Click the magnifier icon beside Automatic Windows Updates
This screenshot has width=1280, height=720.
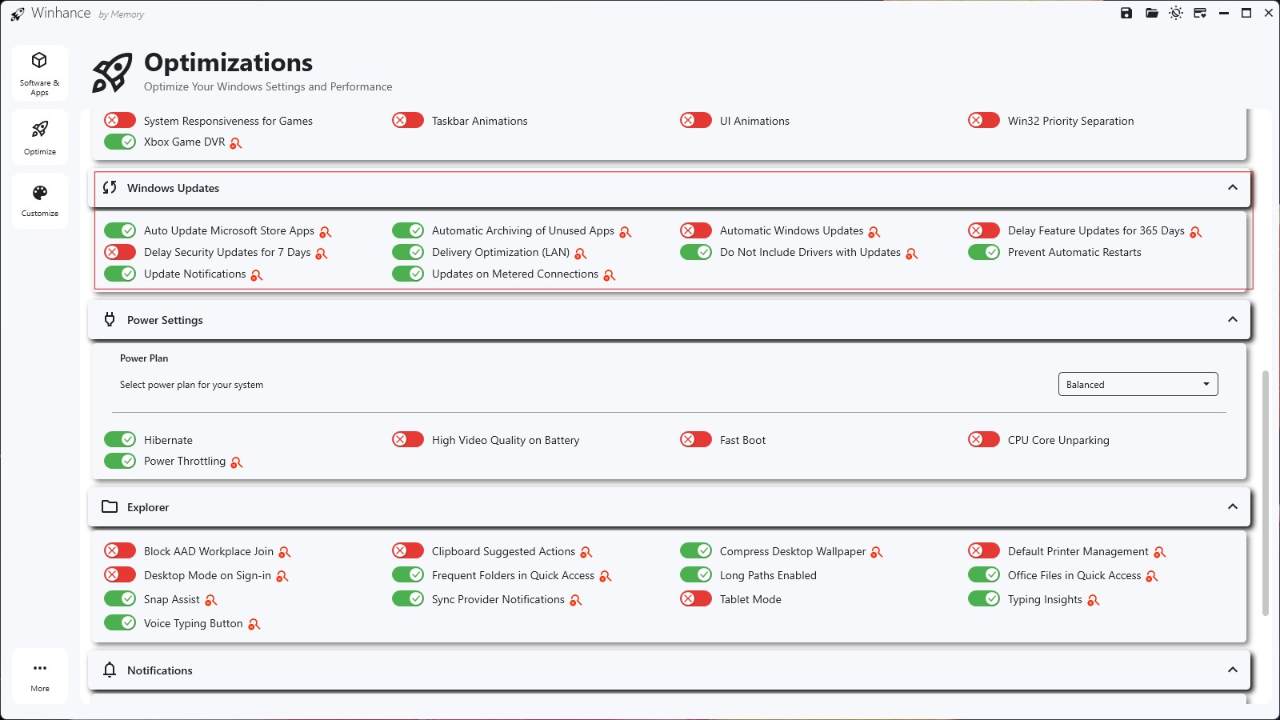[874, 231]
